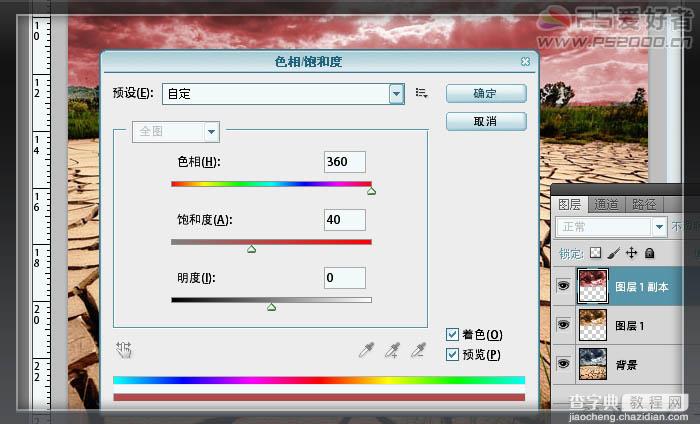Viewport: 700px width, 424px height.
Task: Open the preset options menu icon
Action: (x=421, y=93)
